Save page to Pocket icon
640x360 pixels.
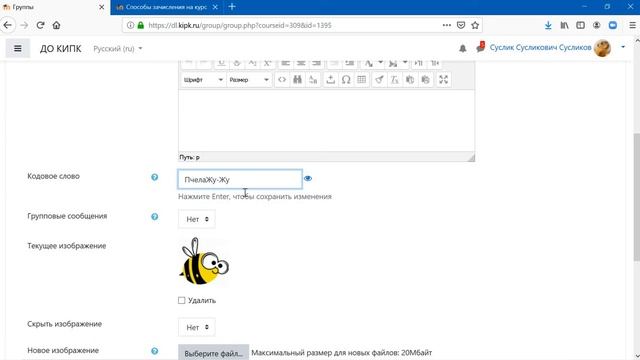(461, 25)
